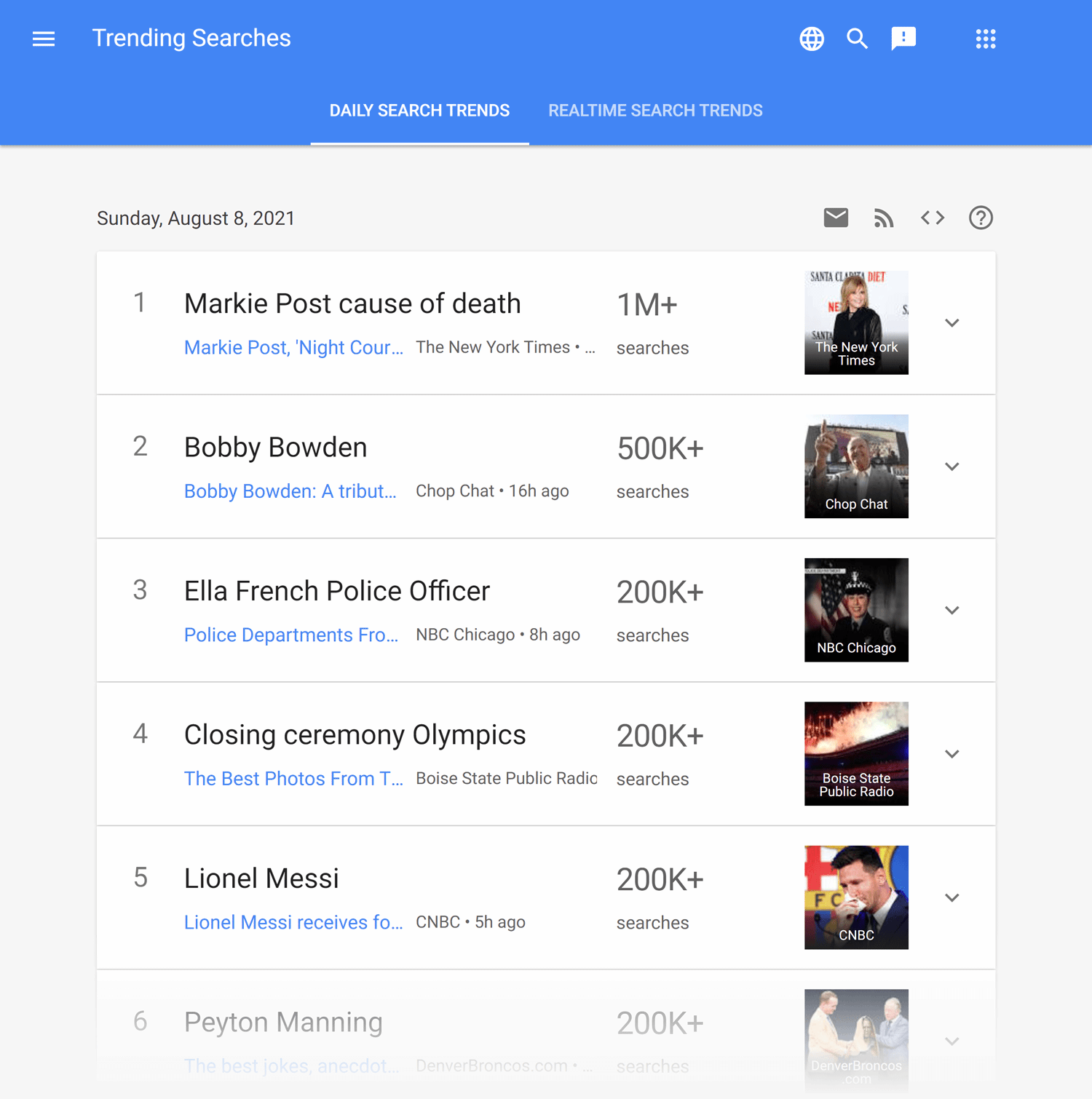Open the Google apps grid
The image size is (1092, 1099).
coord(986,39)
